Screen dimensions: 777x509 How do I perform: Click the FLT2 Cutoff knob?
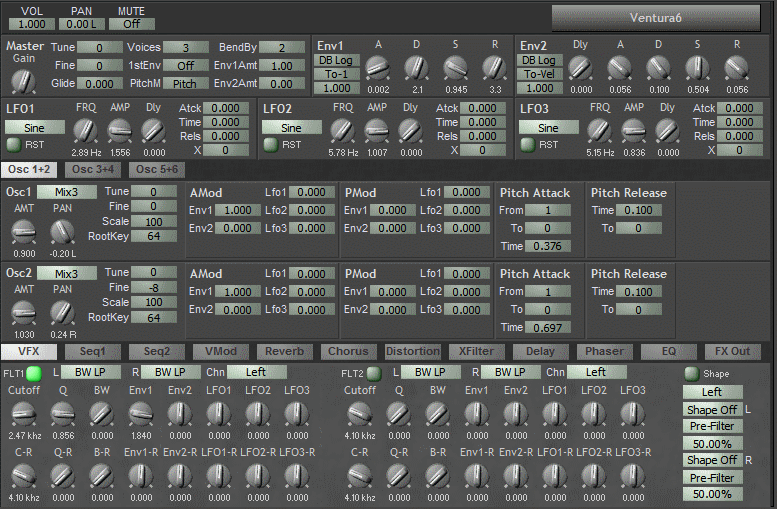tap(360, 414)
